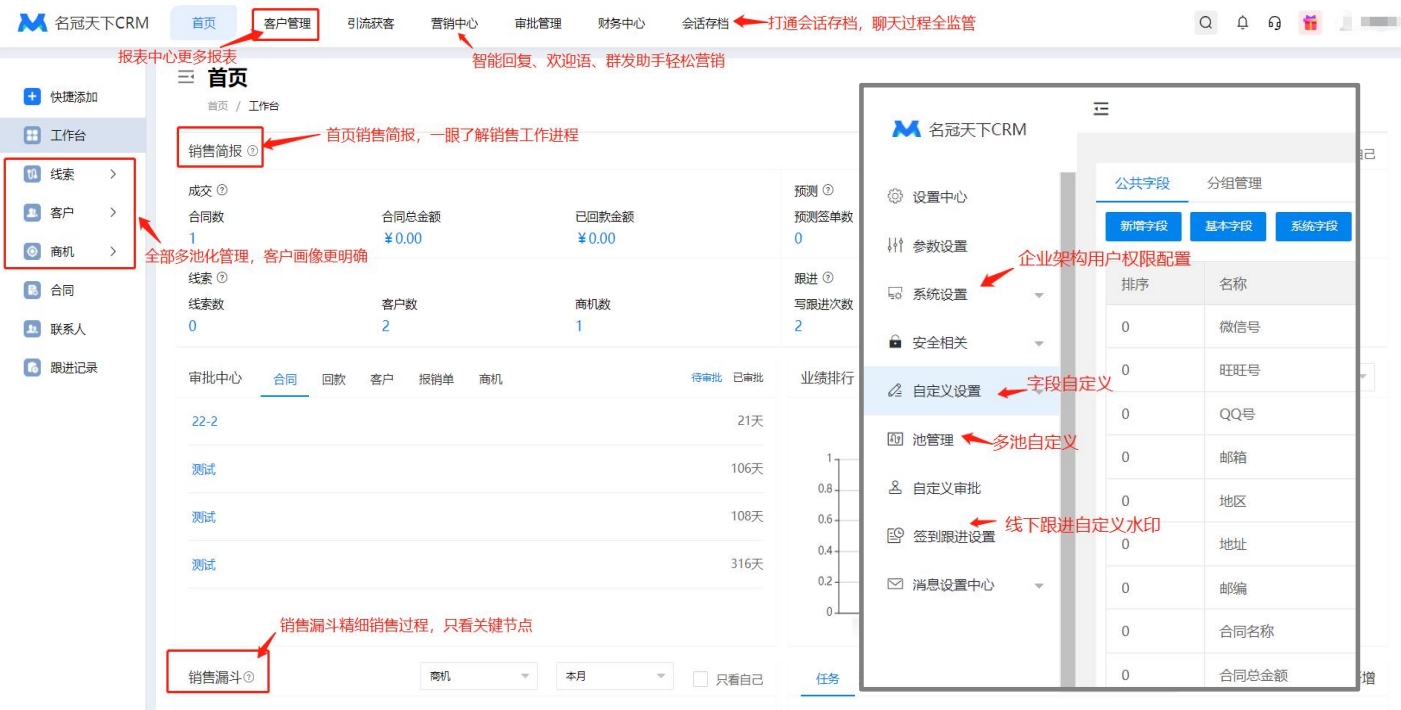Open 设置中心 via its gear icon
Viewport: 1401px width, 710px height.
click(896, 197)
